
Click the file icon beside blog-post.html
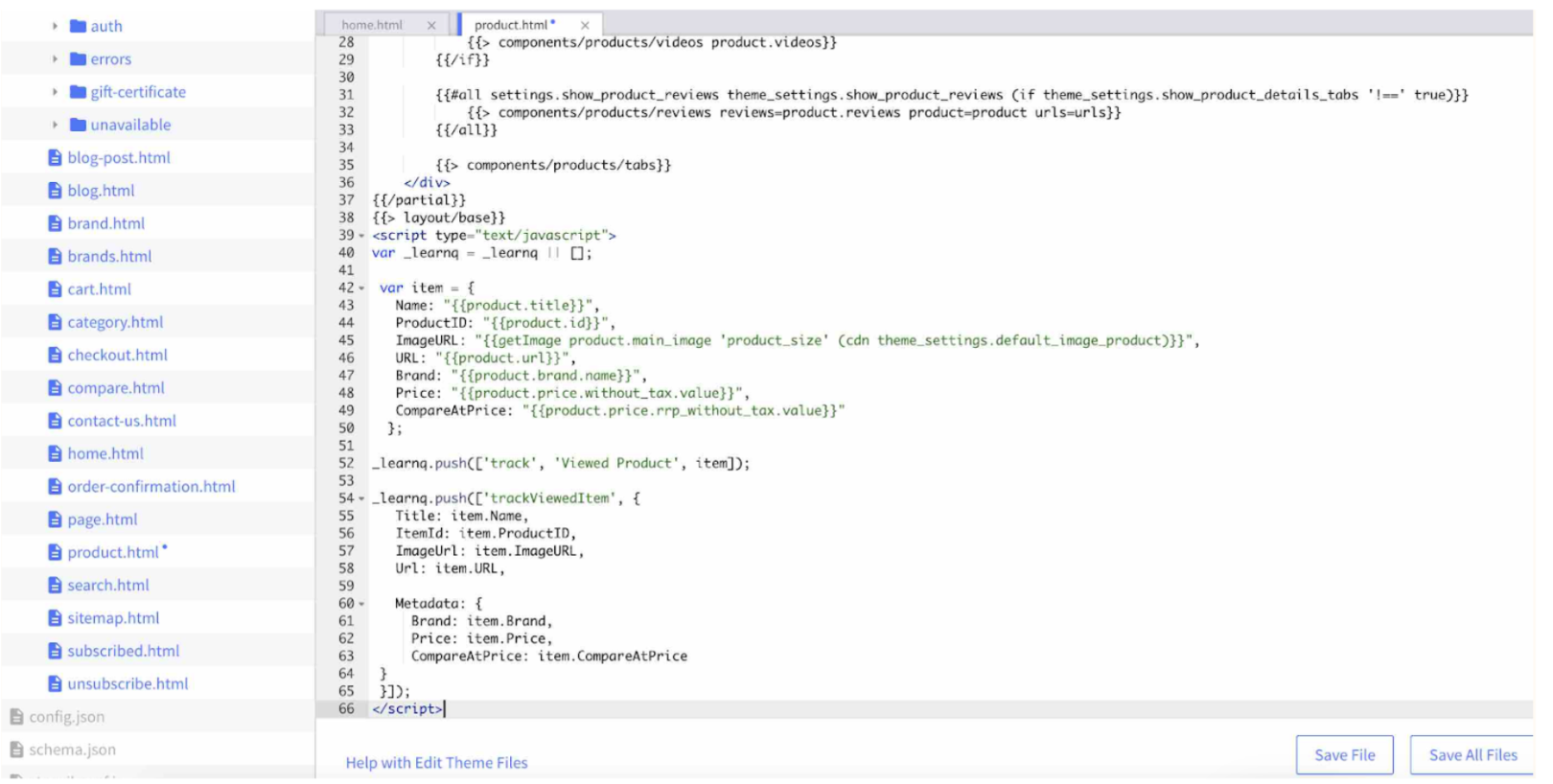(55, 158)
